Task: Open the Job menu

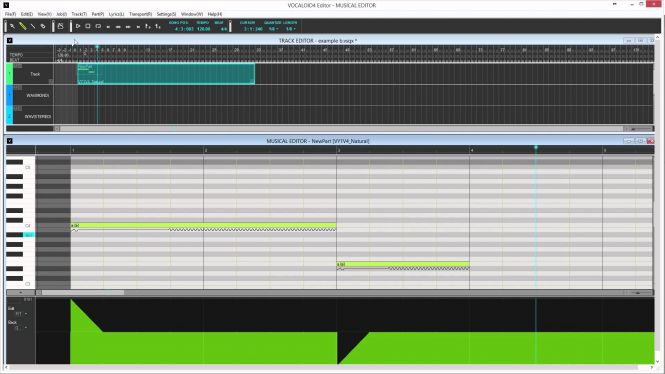Action: (x=61, y=14)
